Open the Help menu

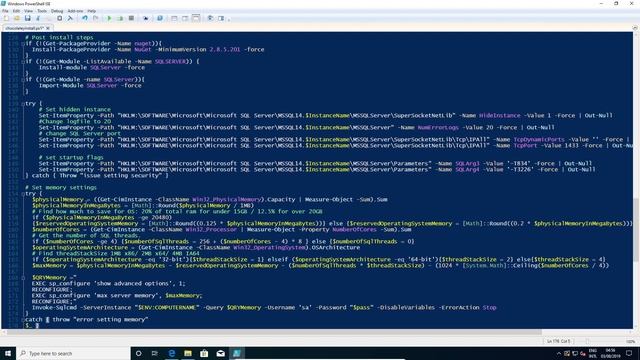[92, 11]
